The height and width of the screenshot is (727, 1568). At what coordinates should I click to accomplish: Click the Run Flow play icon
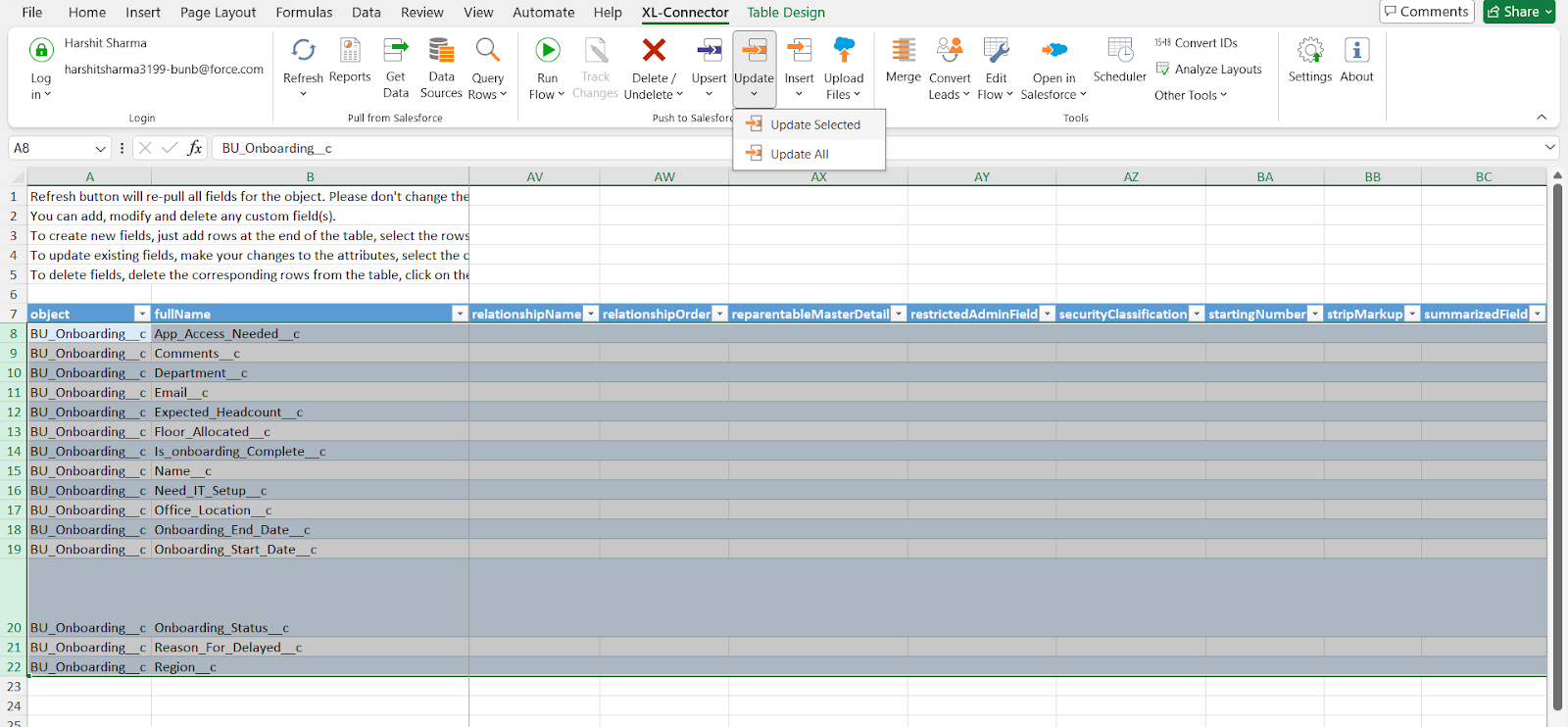(548, 50)
